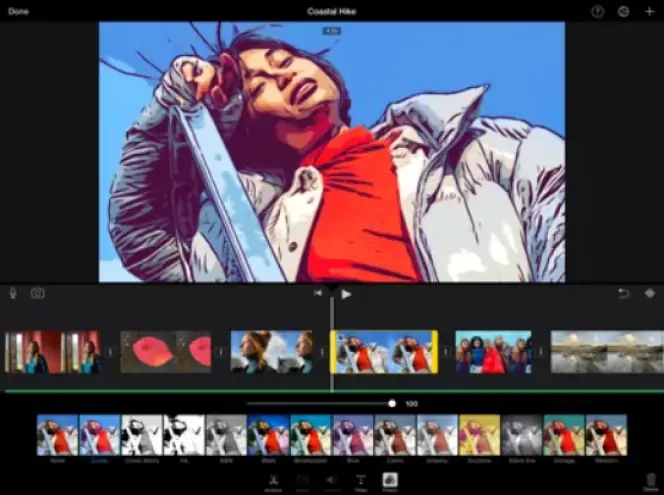Open transition between hallway and lips clips
This screenshot has height=495, width=664.
110,352
